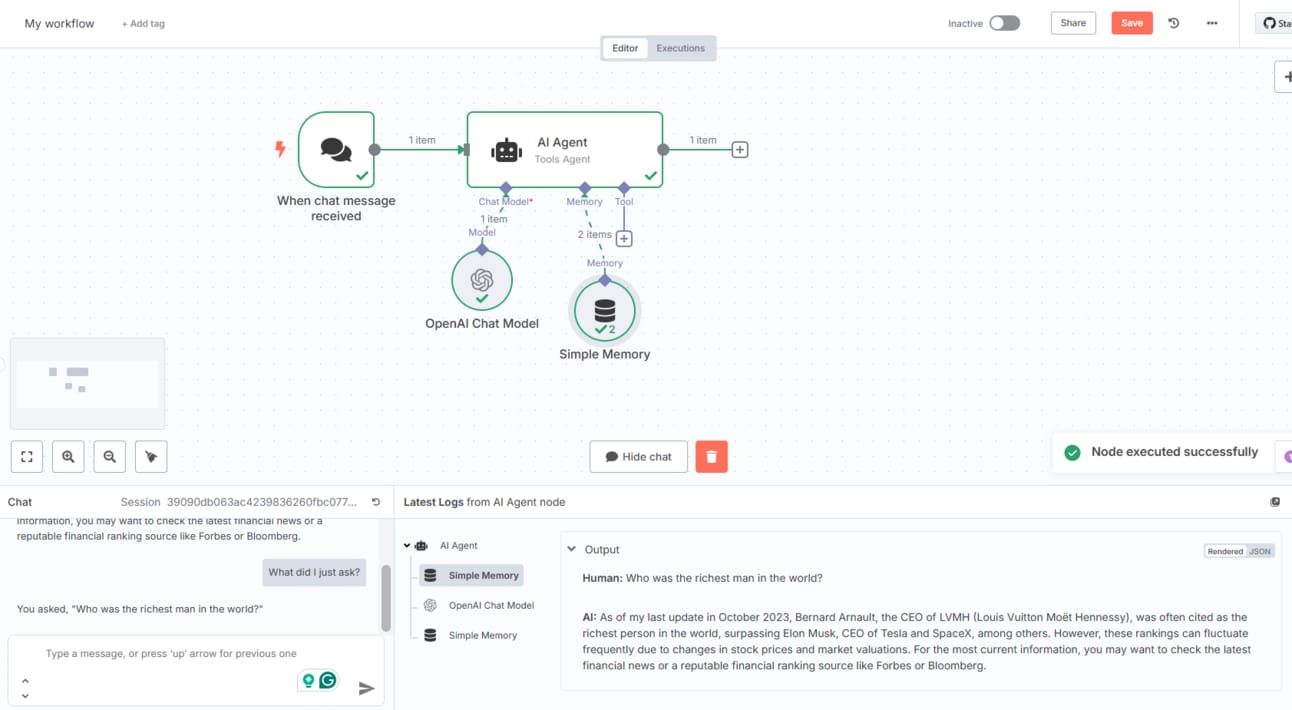1292x710 pixels.
Task: Click the Grammarly icon in chat input
Action: point(328,680)
